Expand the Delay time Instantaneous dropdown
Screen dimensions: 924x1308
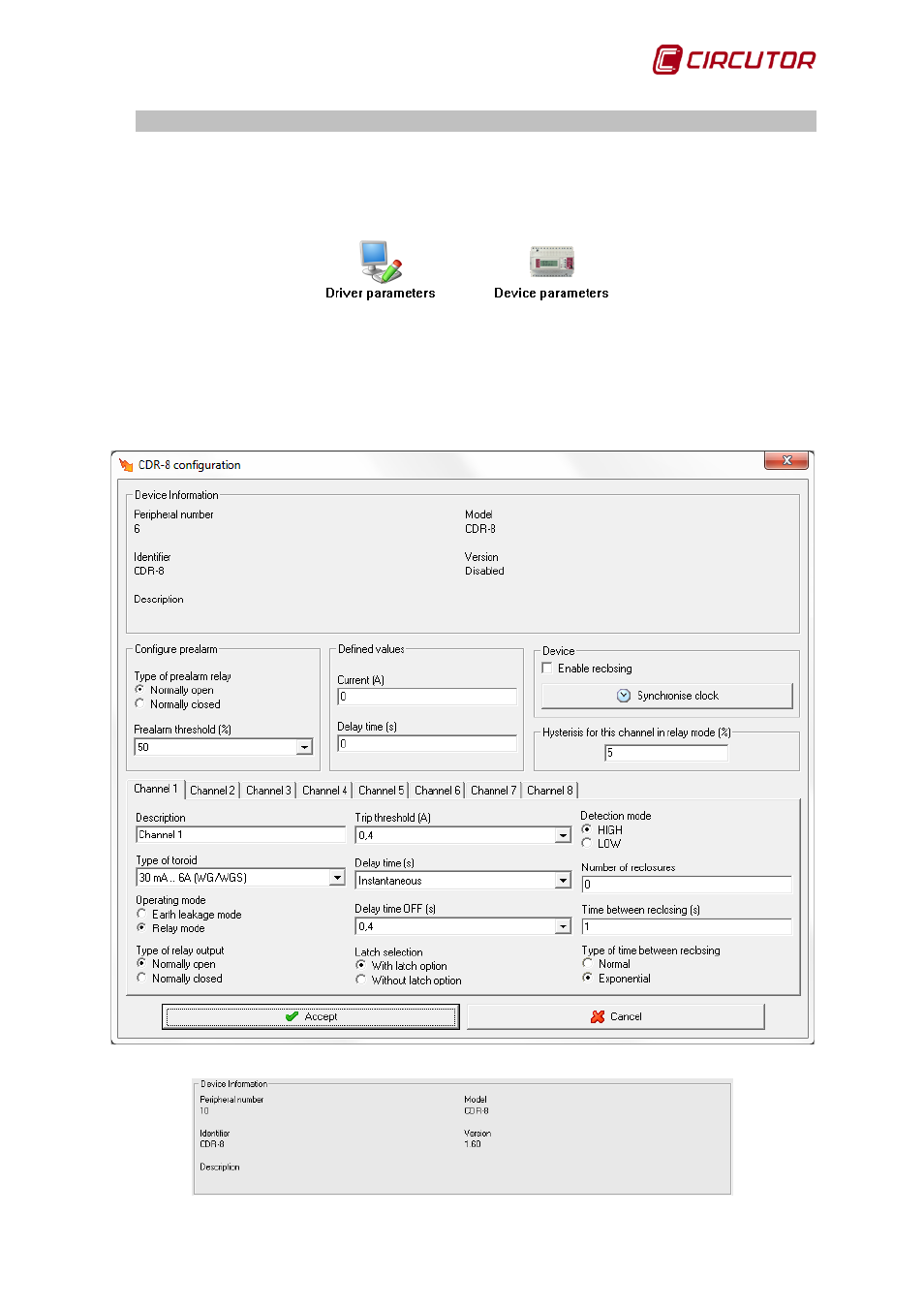click(563, 881)
